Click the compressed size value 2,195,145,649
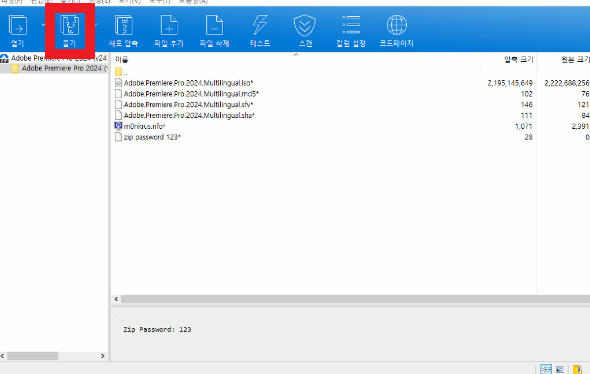Viewport: 590px width, 374px height. (x=510, y=83)
